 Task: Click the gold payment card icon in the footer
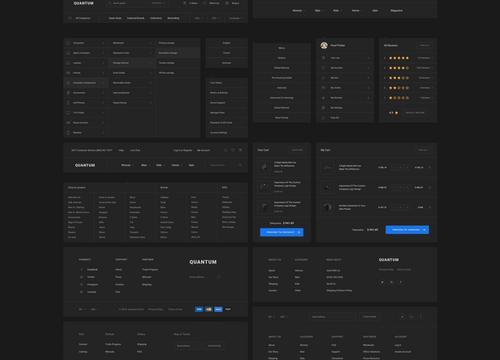(x=209, y=309)
